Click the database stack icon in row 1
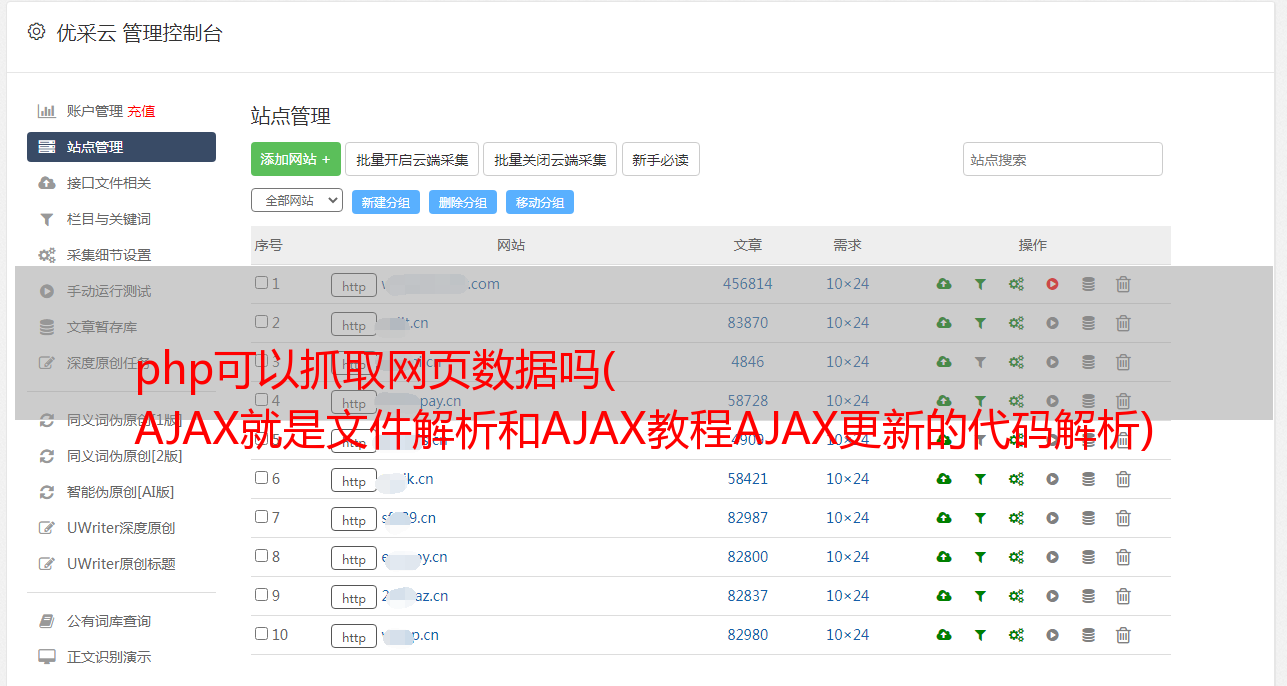The image size is (1287, 686). 1088,284
